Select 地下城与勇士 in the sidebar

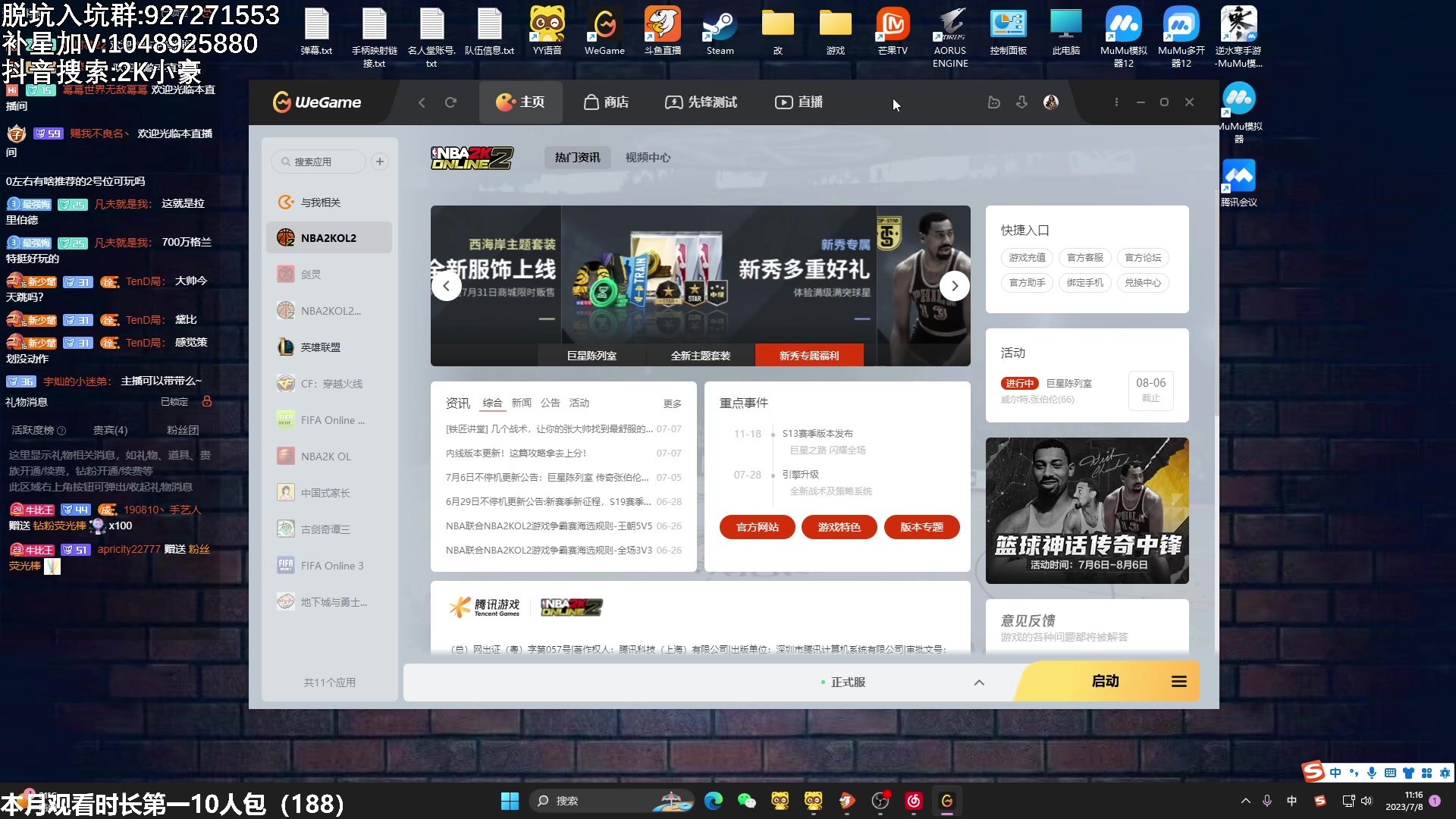click(x=329, y=602)
